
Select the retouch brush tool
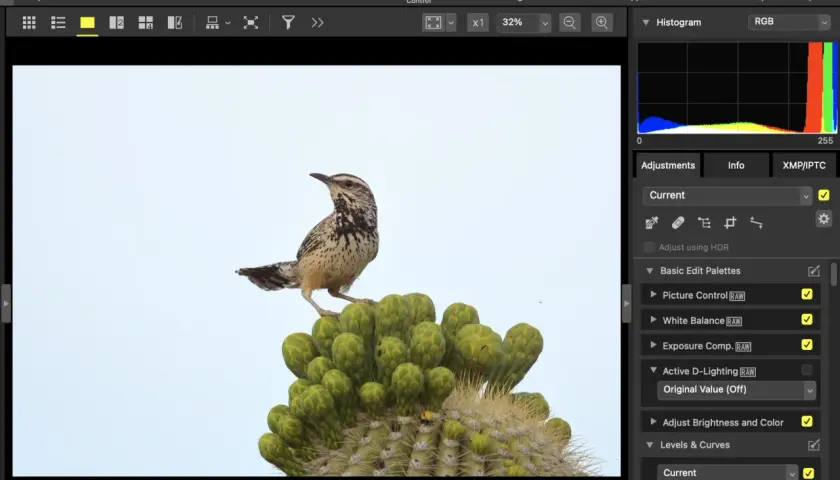678,223
